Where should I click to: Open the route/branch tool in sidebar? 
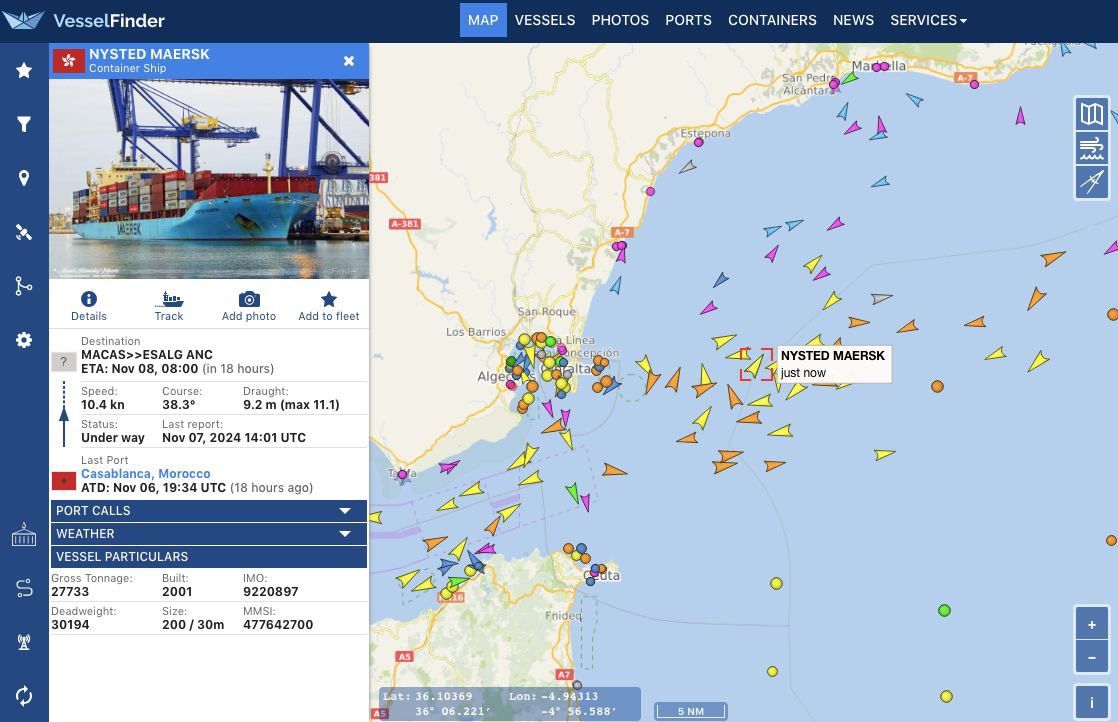point(24,286)
